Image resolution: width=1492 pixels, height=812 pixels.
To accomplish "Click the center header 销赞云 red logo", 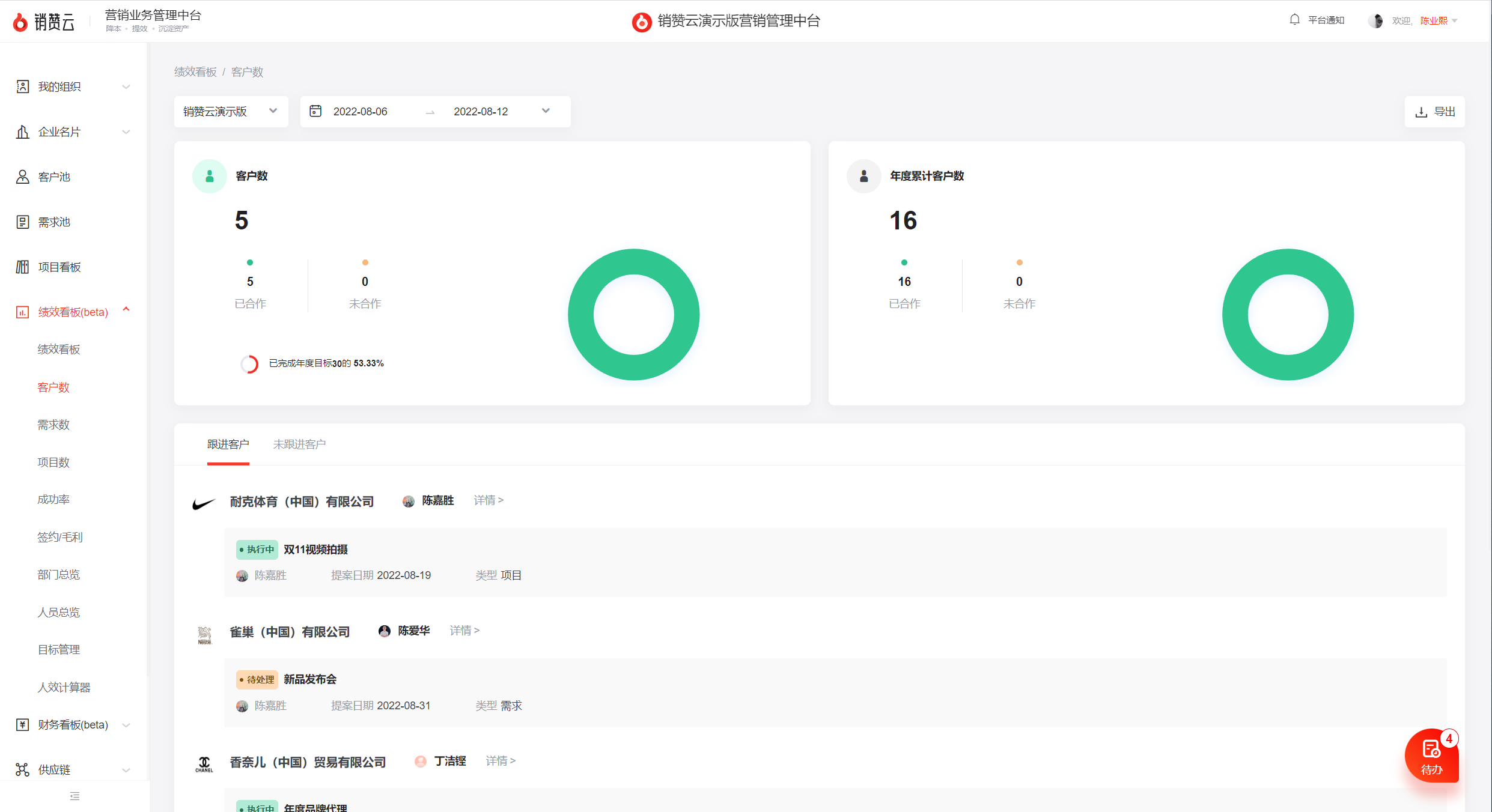I will [642, 22].
